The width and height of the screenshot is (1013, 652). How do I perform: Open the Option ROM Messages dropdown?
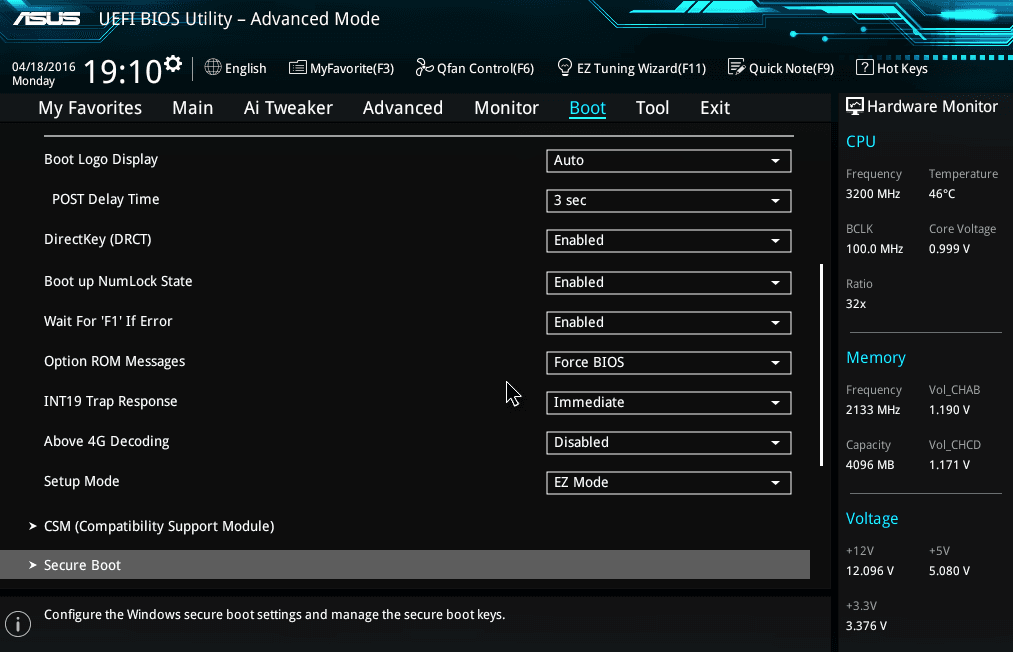point(669,363)
